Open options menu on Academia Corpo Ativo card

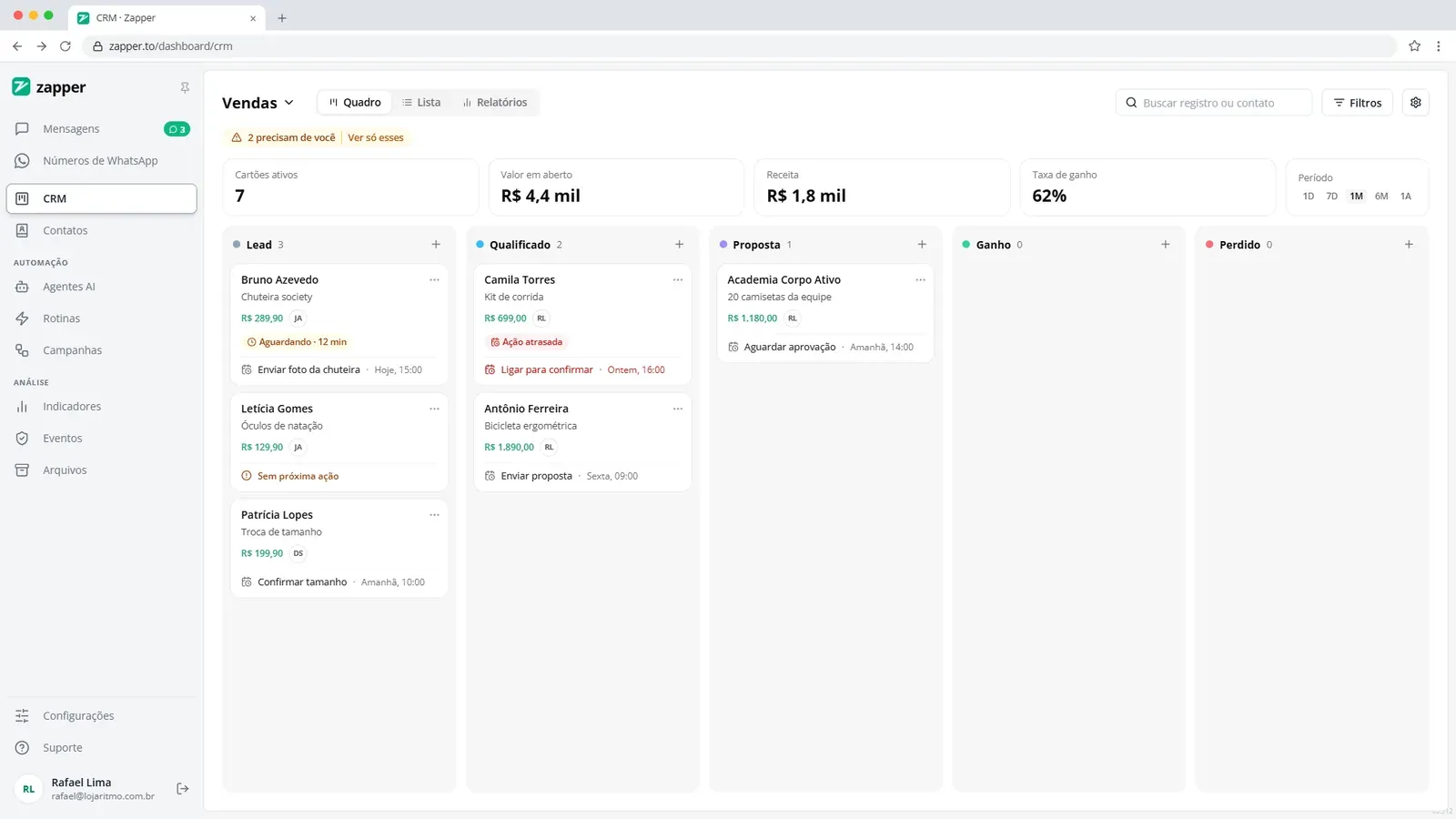coord(920,280)
